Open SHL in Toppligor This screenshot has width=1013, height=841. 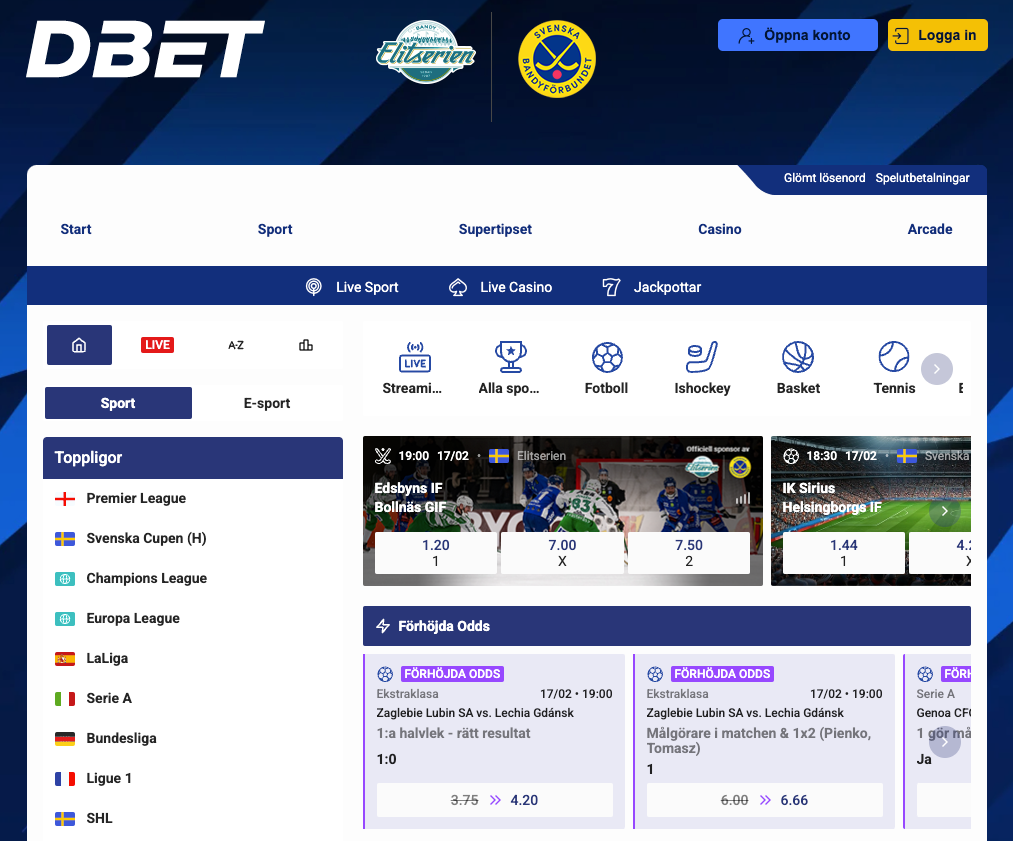pyautogui.click(x=193, y=819)
